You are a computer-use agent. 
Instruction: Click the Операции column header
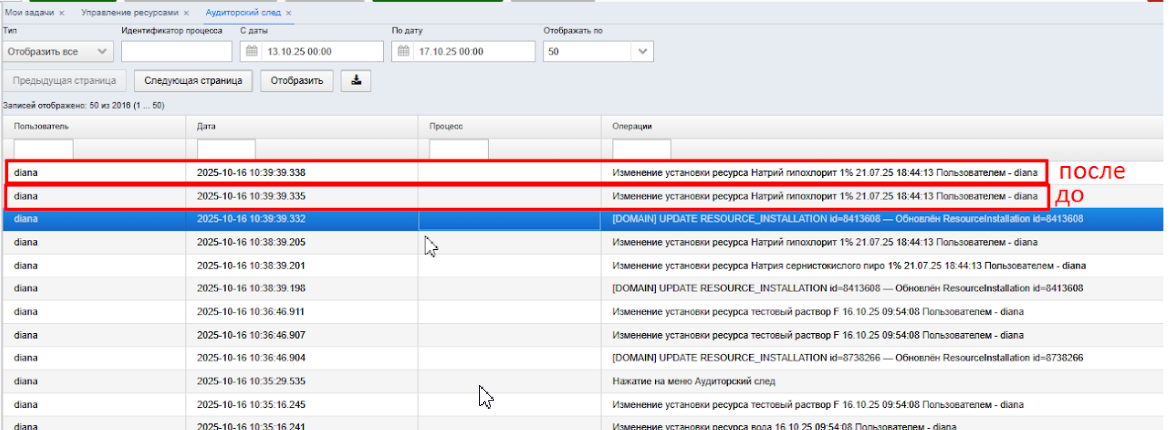click(x=632, y=126)
